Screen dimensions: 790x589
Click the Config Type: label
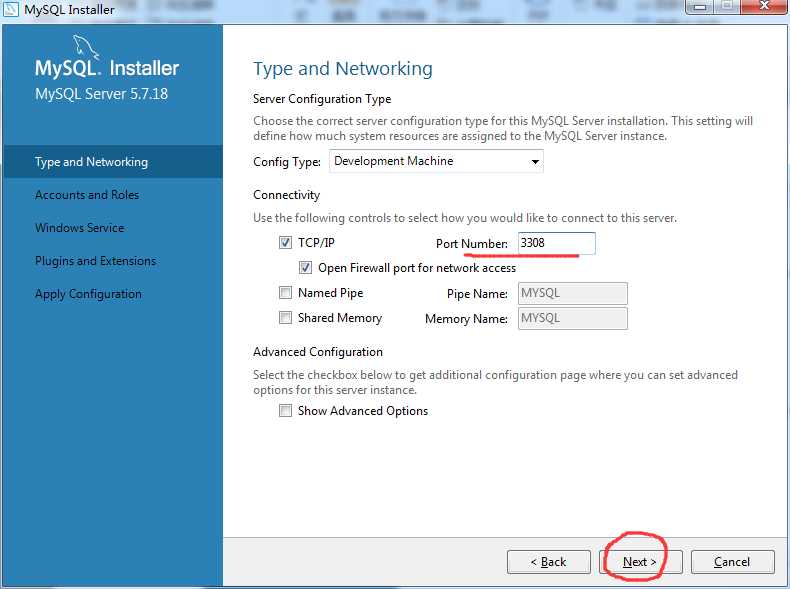(x=287, y=162)
